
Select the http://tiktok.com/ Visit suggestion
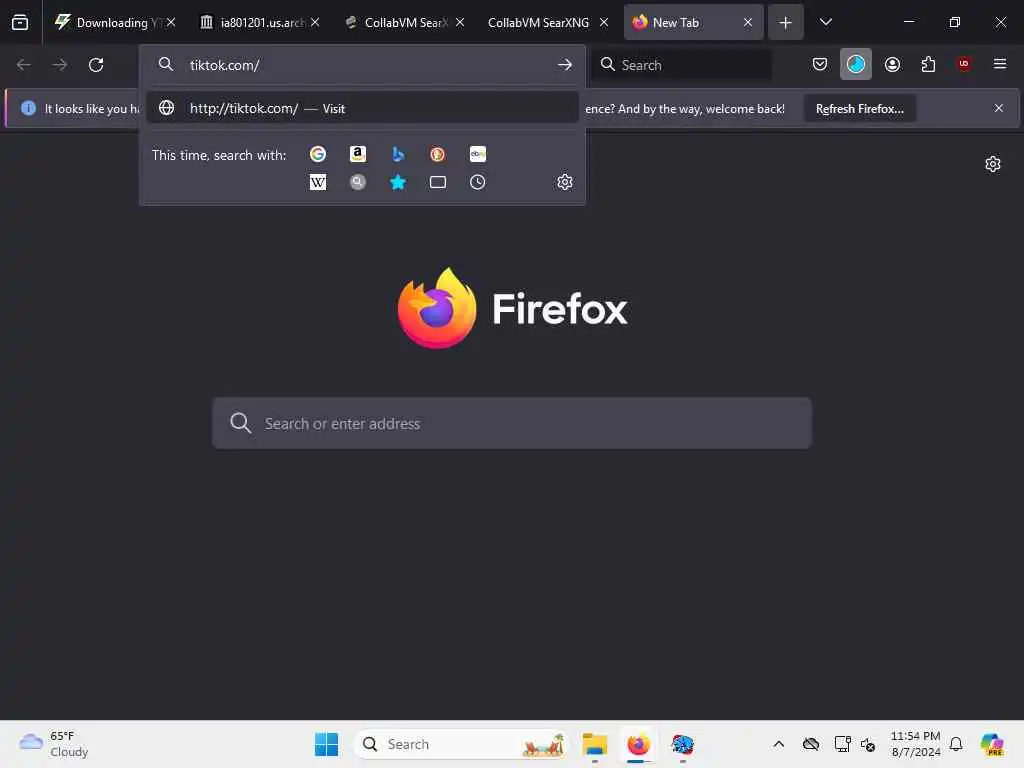coord(362,108)
